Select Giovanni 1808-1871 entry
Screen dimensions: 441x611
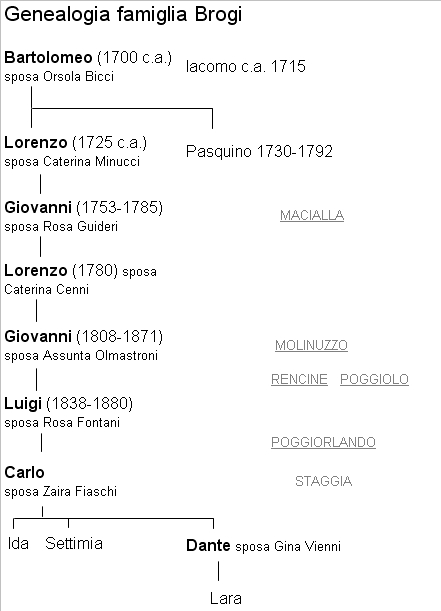click(83, 336)
